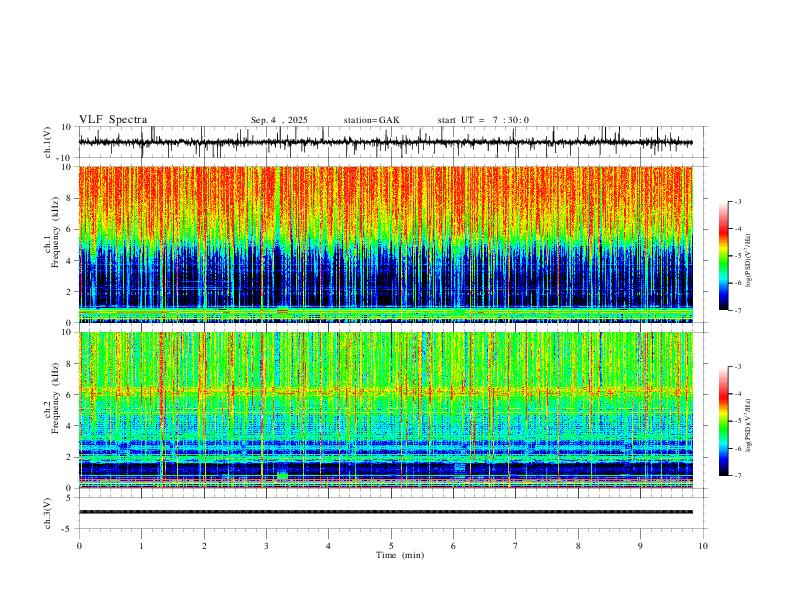Click the 'VLF Spectra' title text
This screenshot has height=612, width=792.
coord(113,120)
